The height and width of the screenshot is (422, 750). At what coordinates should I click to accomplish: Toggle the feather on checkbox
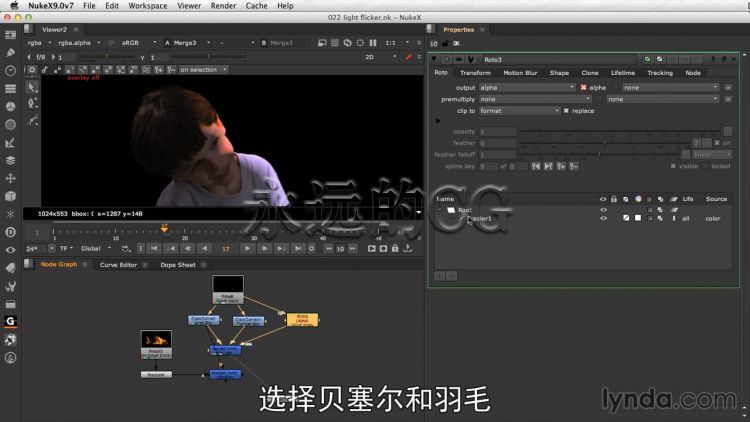[717, 143]
